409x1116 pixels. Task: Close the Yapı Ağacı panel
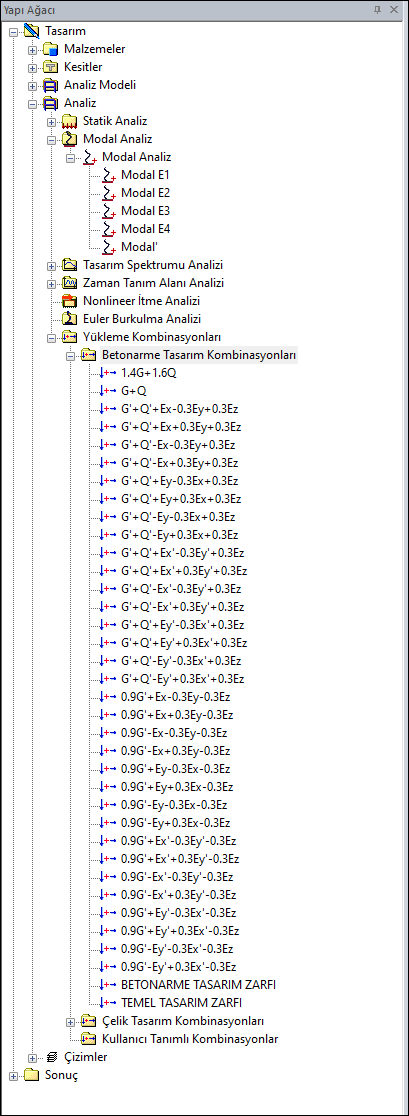tap(396, 10)
